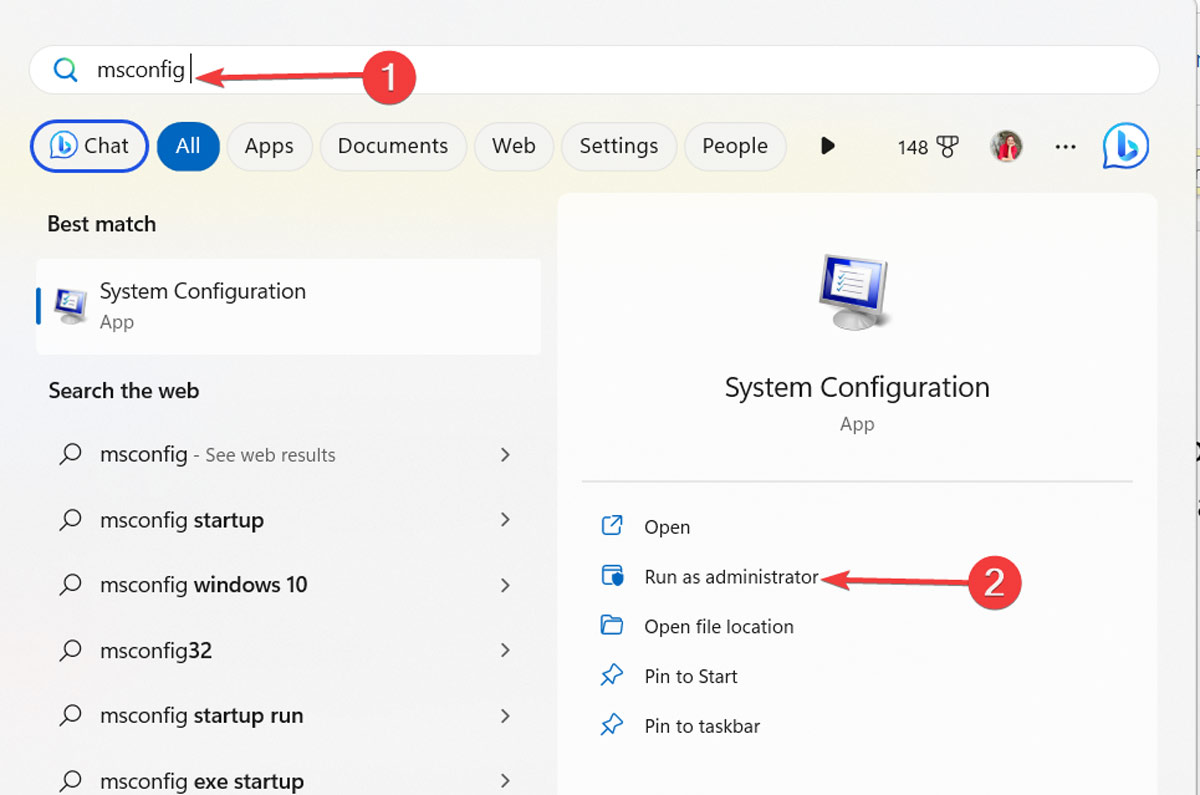The height and width of the screenshot is (795, 1200).
Task: Click the shield icon beside Run as administrator
Action: pyautogui.click(x=613, y=576)
